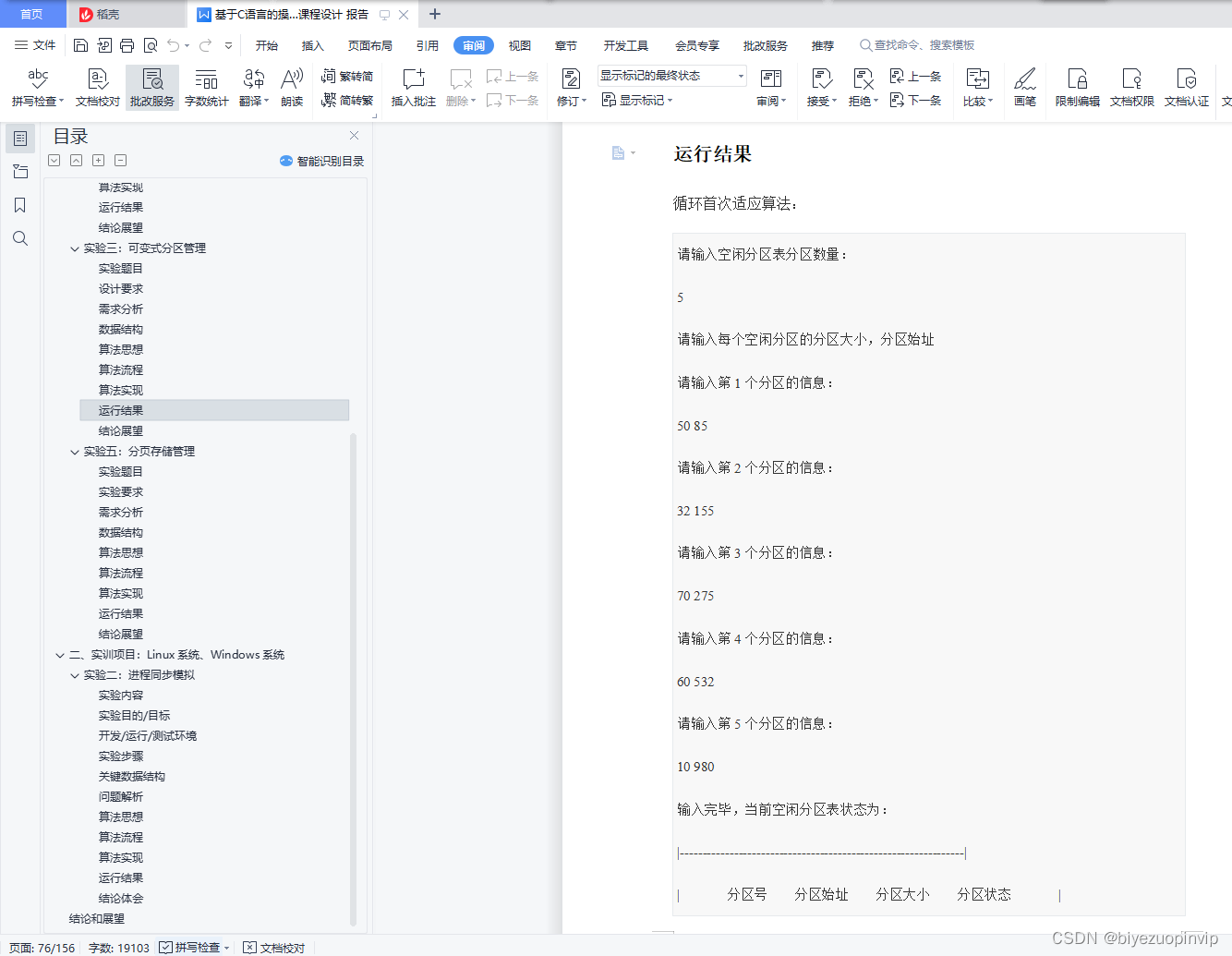Click the Undo arrow icon

(173, 45)
